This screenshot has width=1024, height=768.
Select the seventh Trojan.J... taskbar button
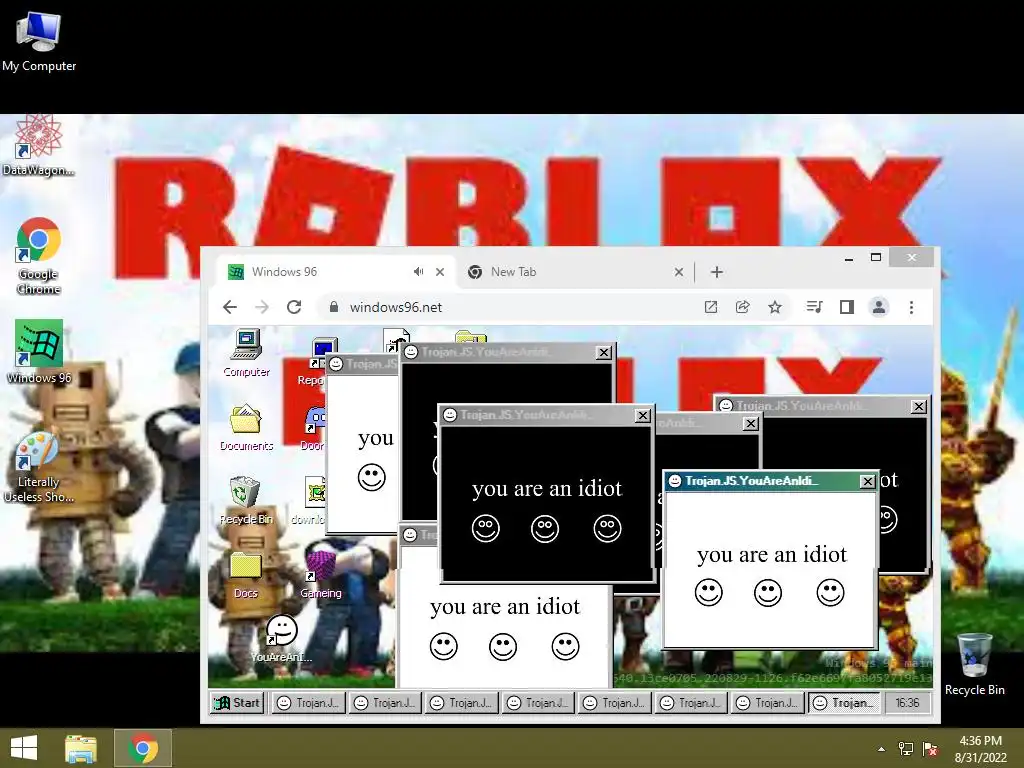[767, 703]
